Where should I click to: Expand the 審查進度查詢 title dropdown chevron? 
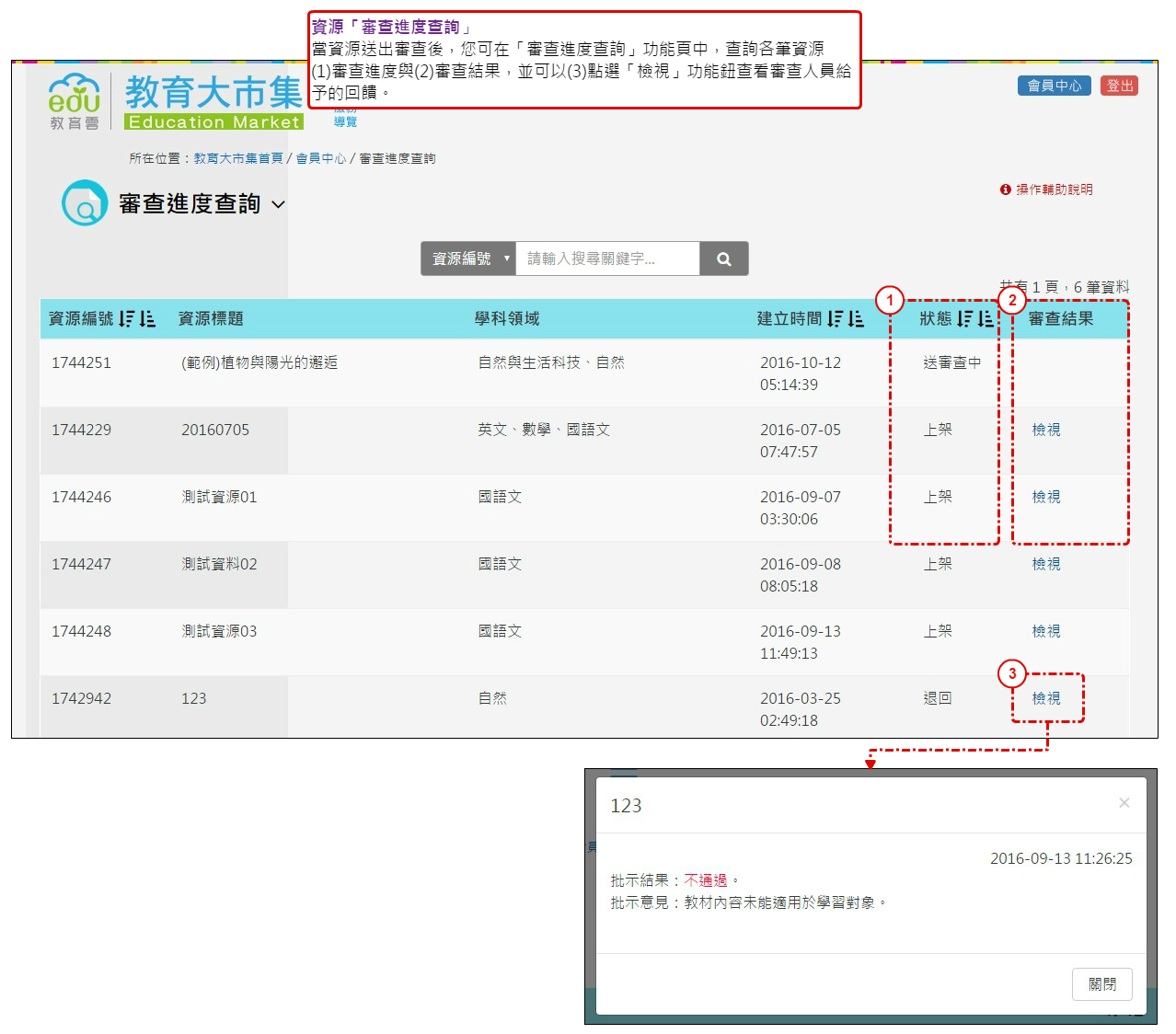279,204
